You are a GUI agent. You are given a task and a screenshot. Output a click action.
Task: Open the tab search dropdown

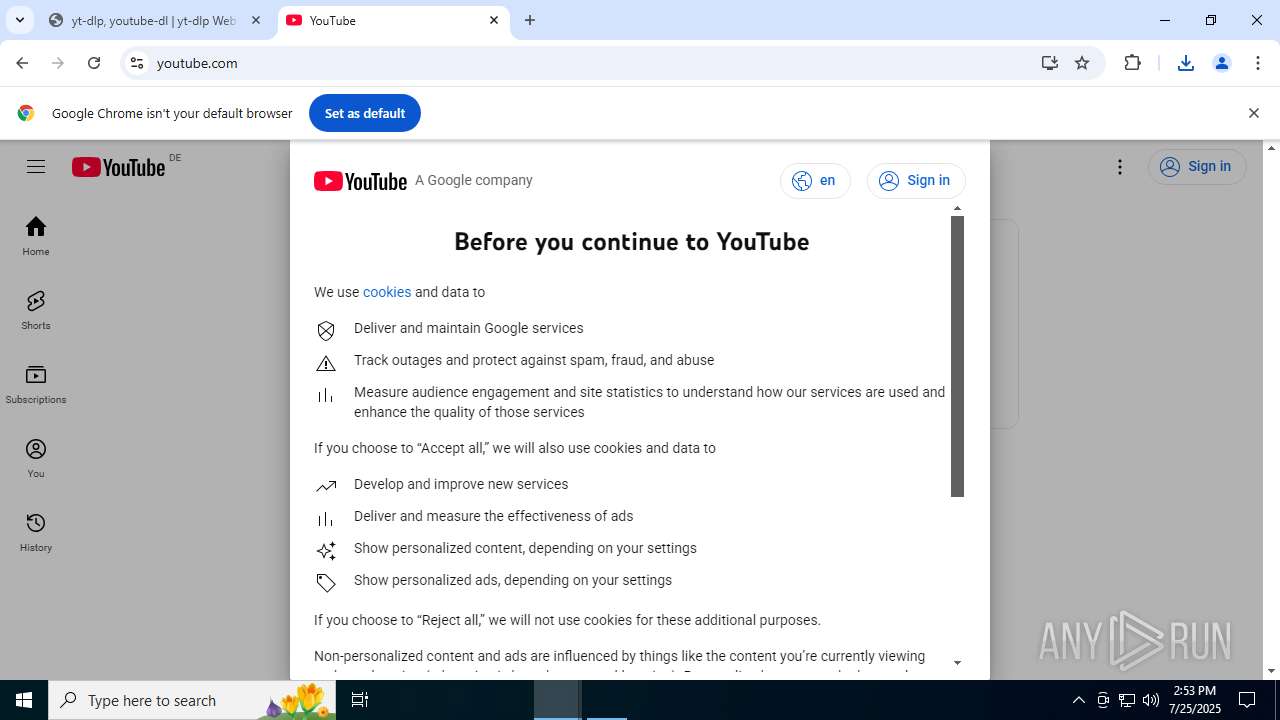tap(19, 20)
